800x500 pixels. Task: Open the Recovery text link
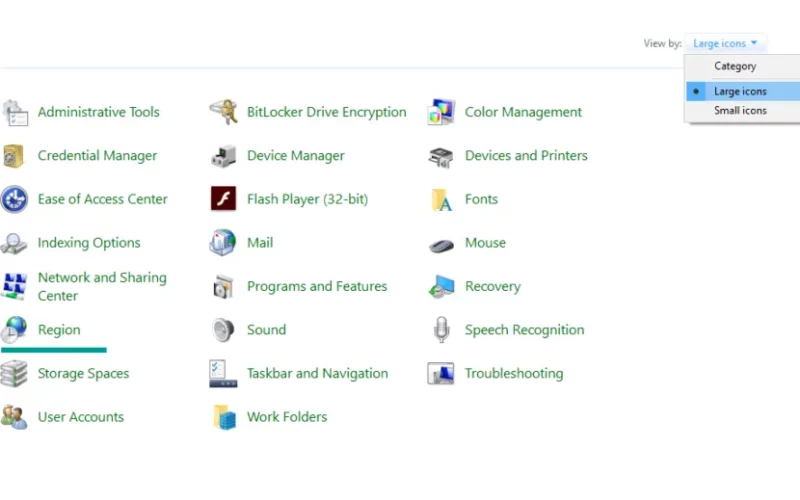[493, 286]
